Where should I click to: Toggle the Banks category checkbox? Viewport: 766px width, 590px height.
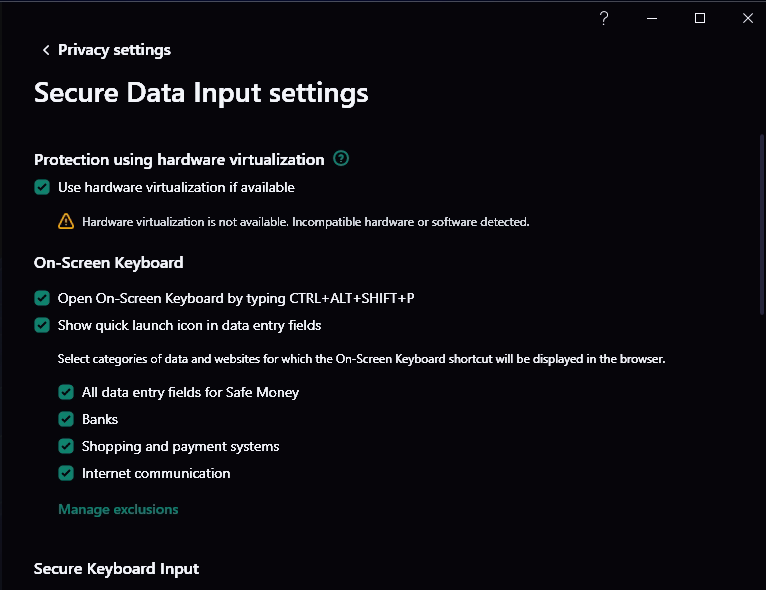pyautogui.click(x=66, y=419)
